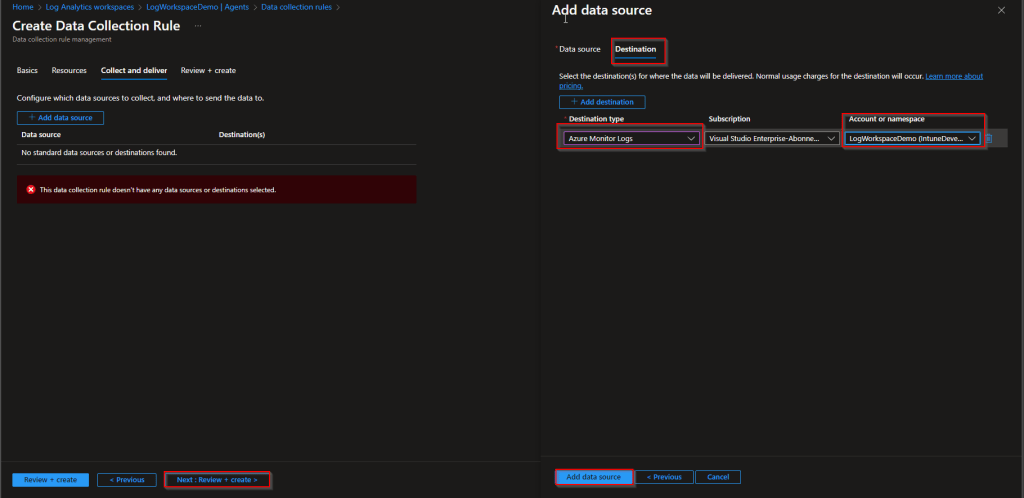Close the Add data source panel
The width and height of the screenshot is (1024, 498).
point(1001,10)
